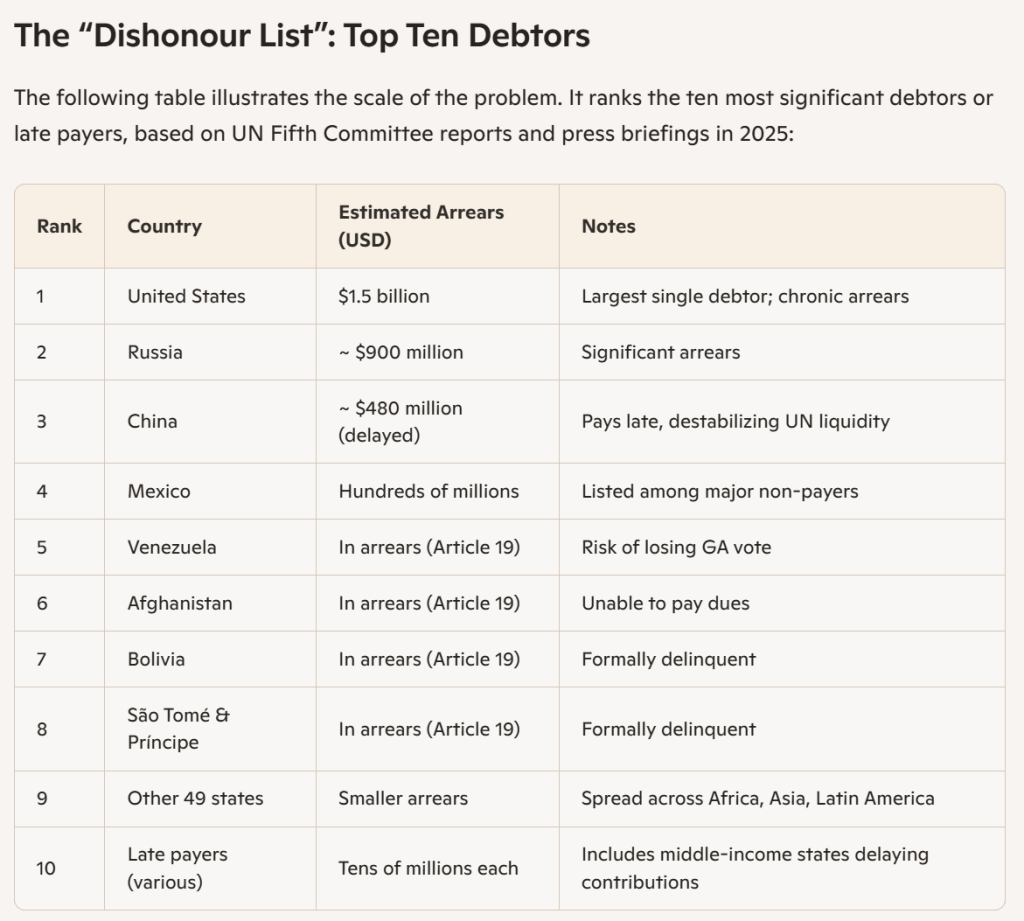Click 'In arrears (Article 19)' in Venezuela row
1024x921 pixels.
(x=429, y=547)
